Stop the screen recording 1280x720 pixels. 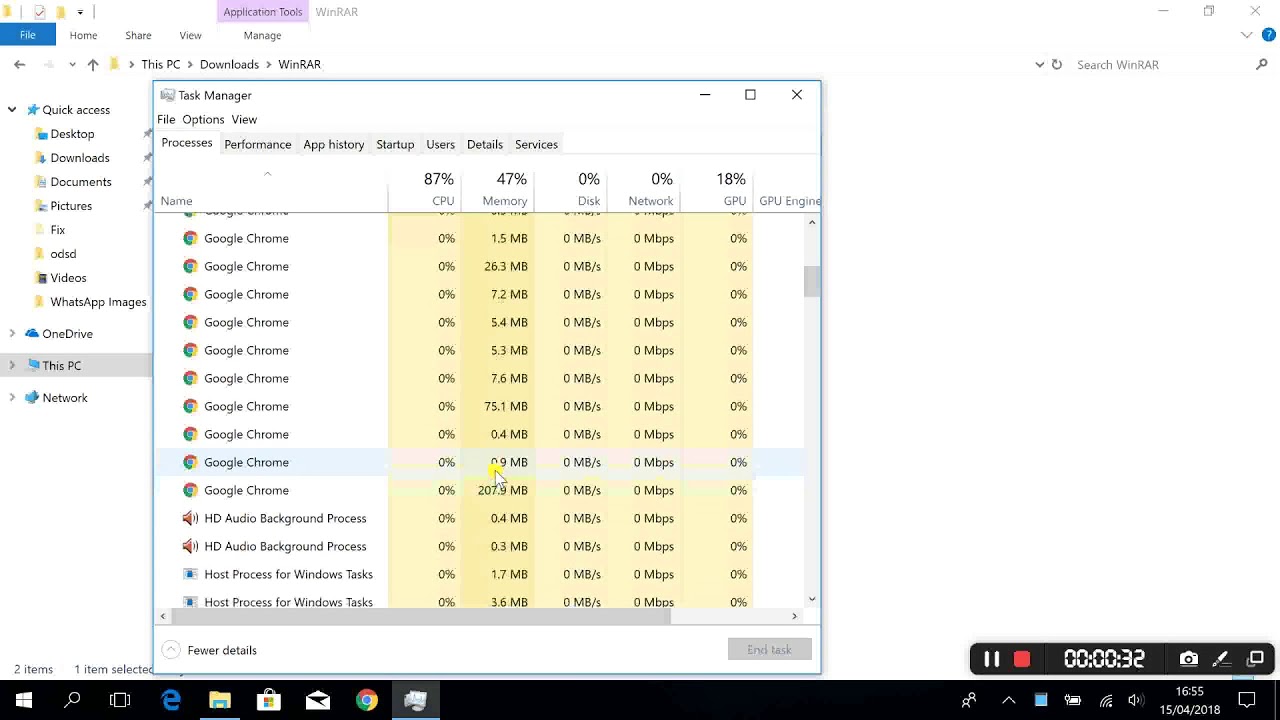(x=1021, y=659)
